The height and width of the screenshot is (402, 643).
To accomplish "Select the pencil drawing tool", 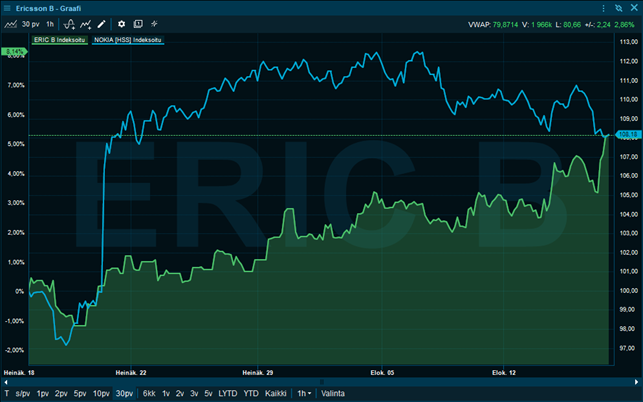I will pos(101,24).
